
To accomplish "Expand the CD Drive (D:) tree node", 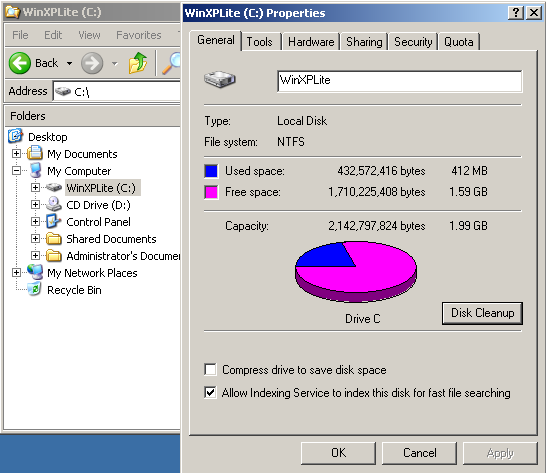I will point(35,204).
